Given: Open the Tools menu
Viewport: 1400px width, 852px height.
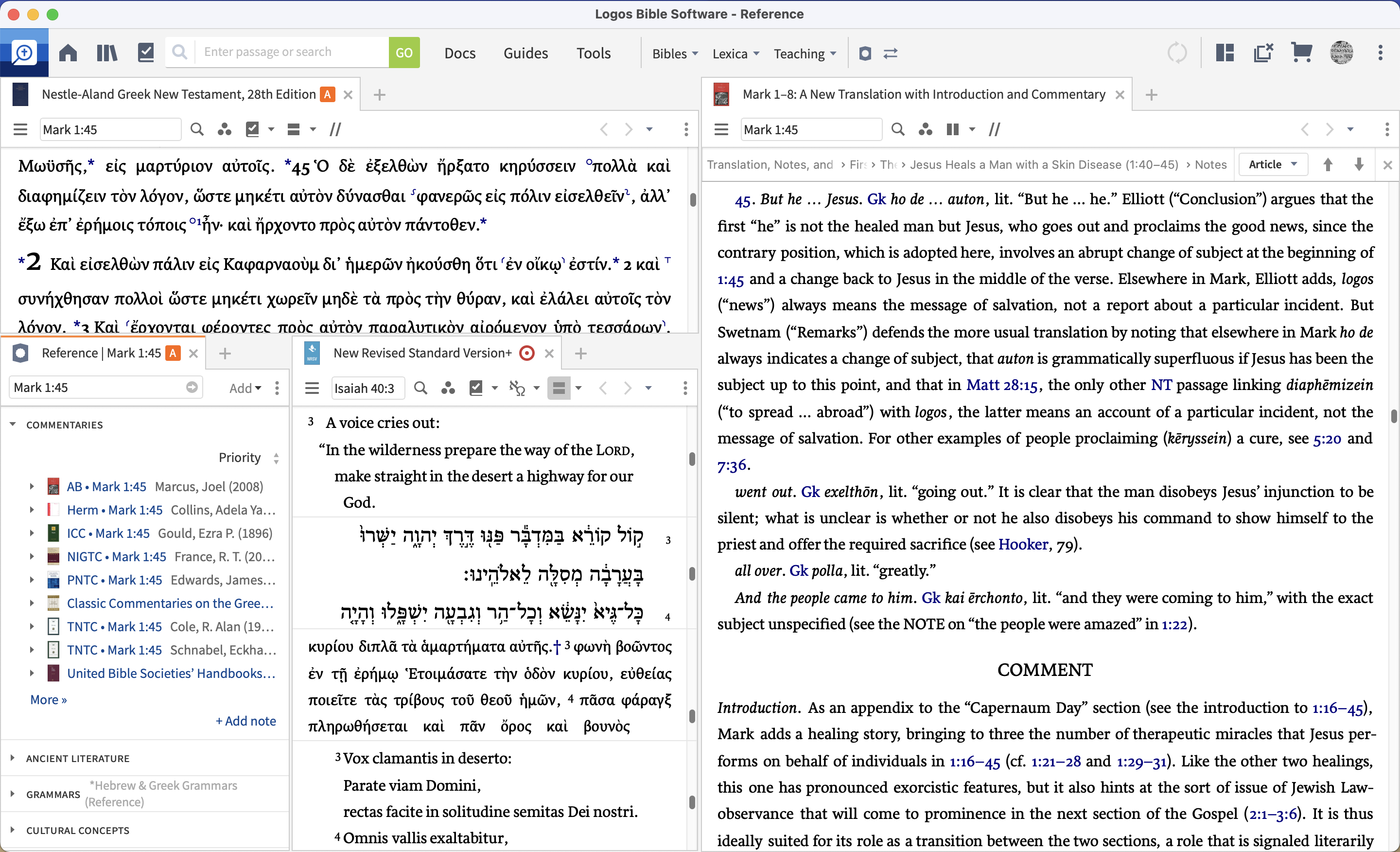Looking at the screenshot, I should point(593,53).
